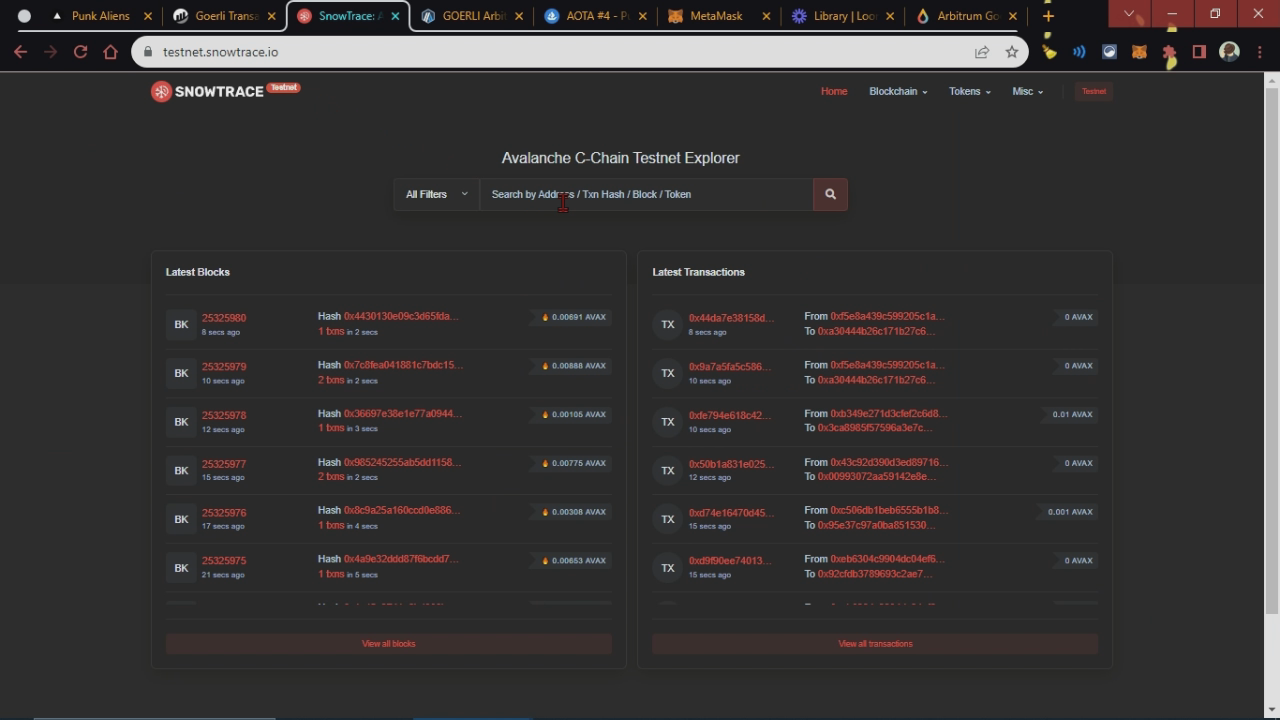1280x720 pixels.
Task: Click BK icon for block 25325977
Action: (181, 470)
